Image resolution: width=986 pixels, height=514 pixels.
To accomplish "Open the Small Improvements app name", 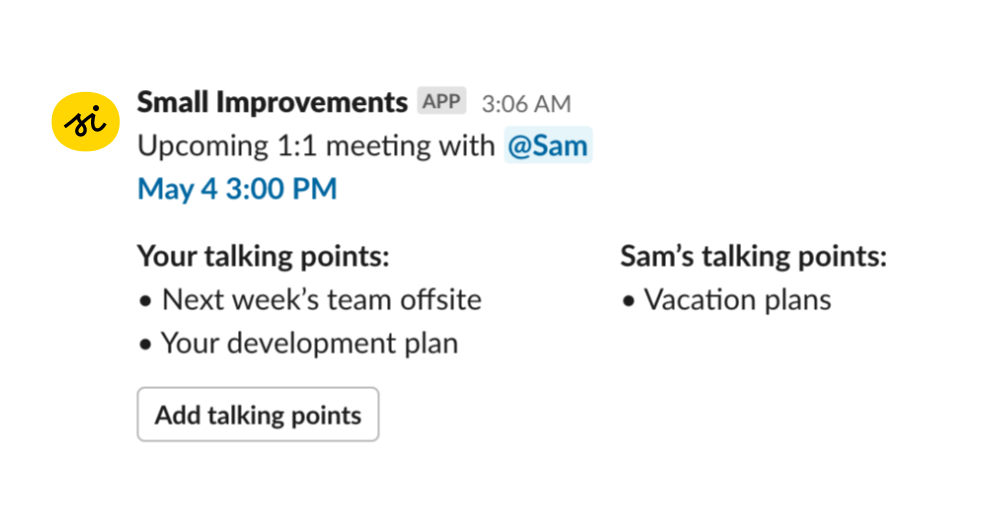I will [272, 102].
